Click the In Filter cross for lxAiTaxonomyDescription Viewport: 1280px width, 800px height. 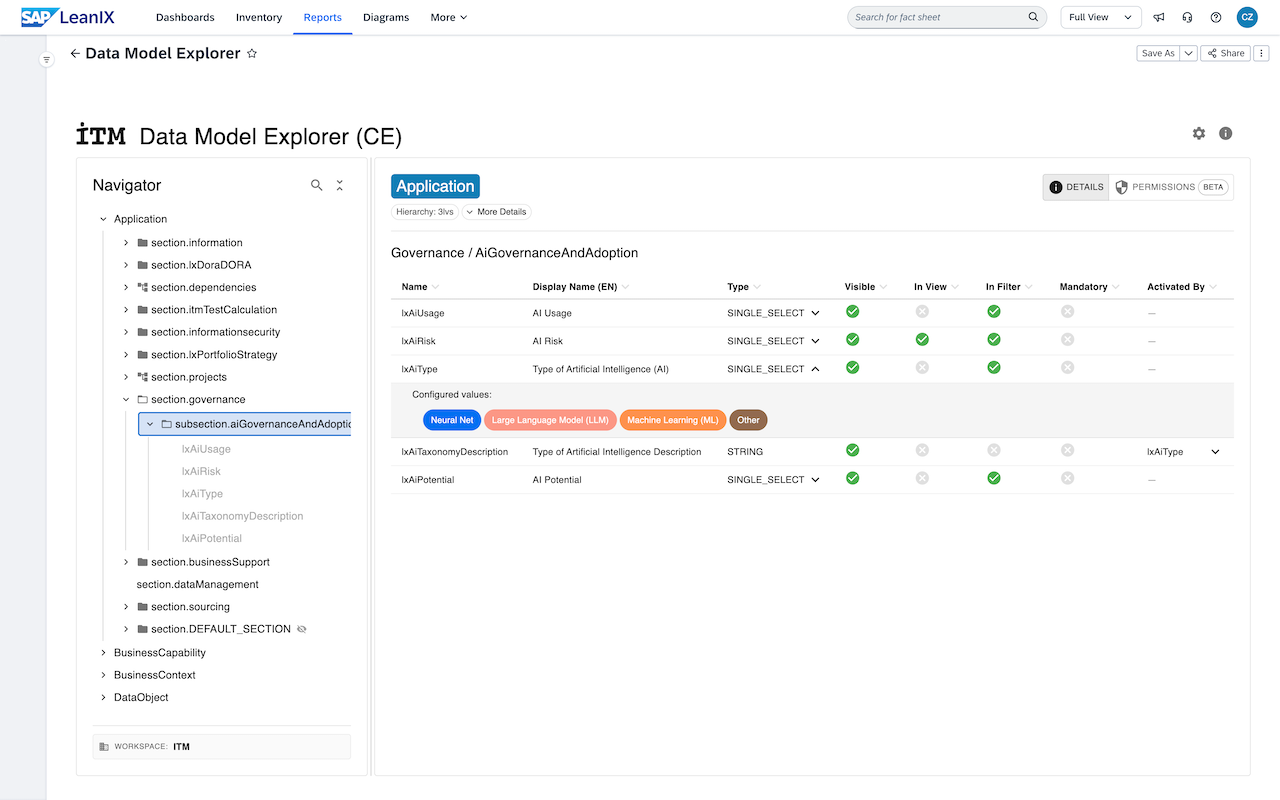[994, 451]
